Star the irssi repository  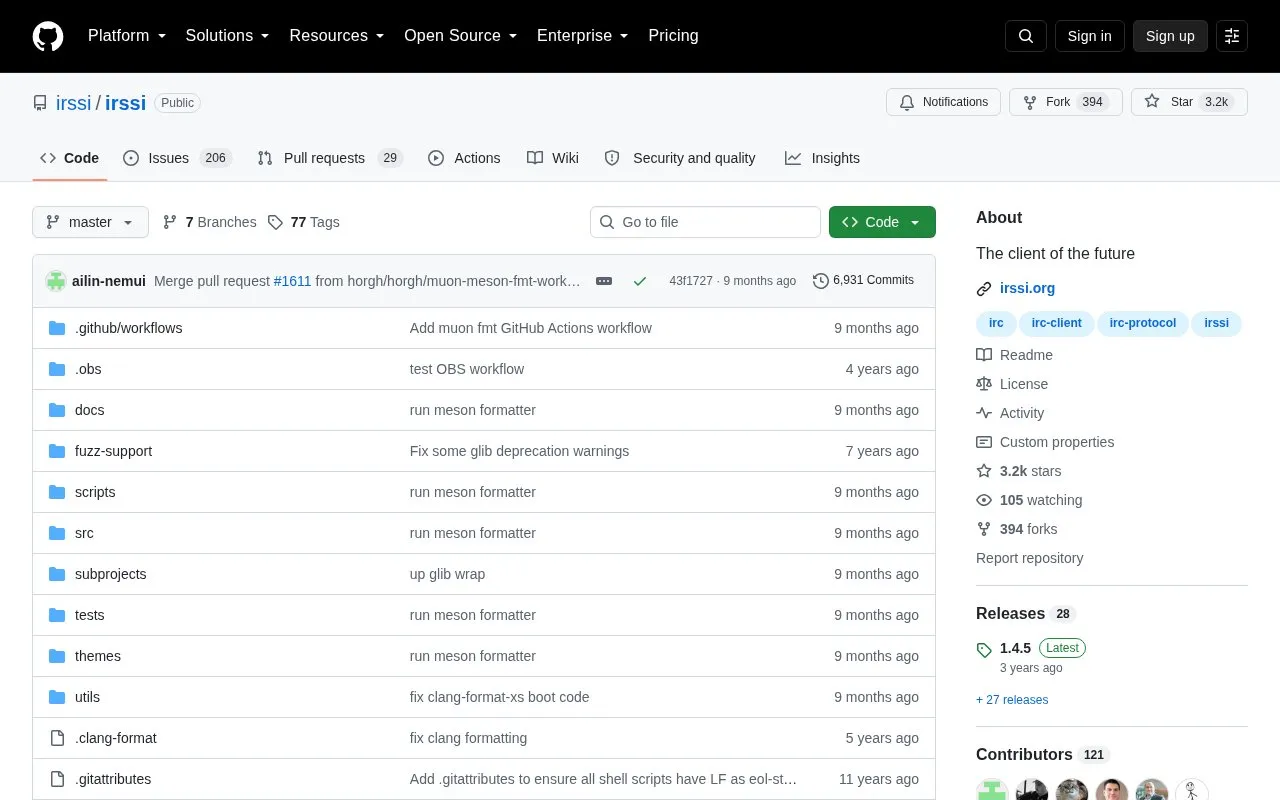pos(1189,102)
